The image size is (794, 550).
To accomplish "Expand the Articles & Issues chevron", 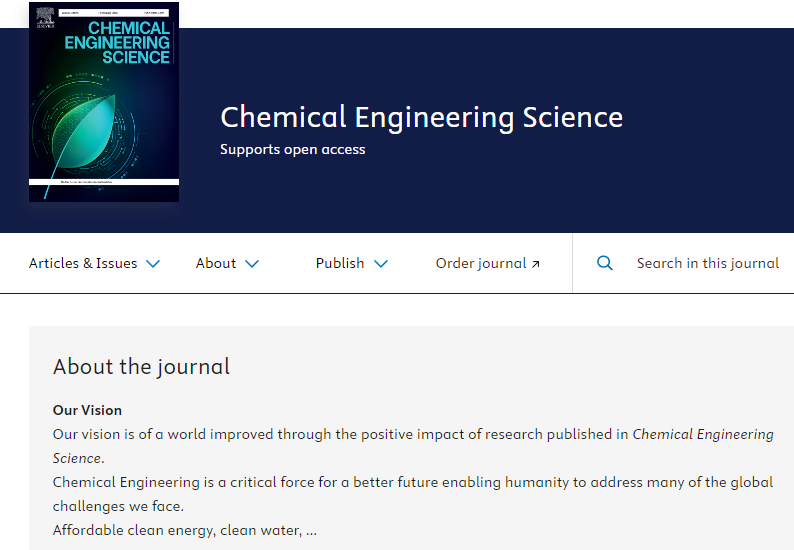I will click(x=153, y=263).
